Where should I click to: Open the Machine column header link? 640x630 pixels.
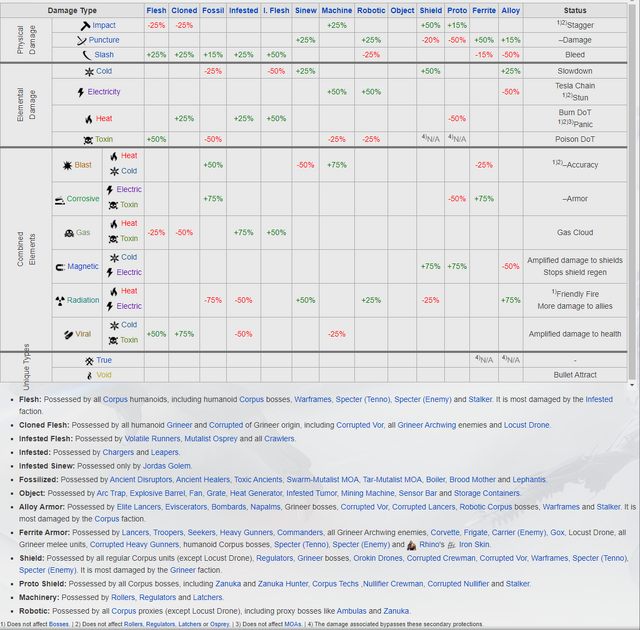[337, 11]
